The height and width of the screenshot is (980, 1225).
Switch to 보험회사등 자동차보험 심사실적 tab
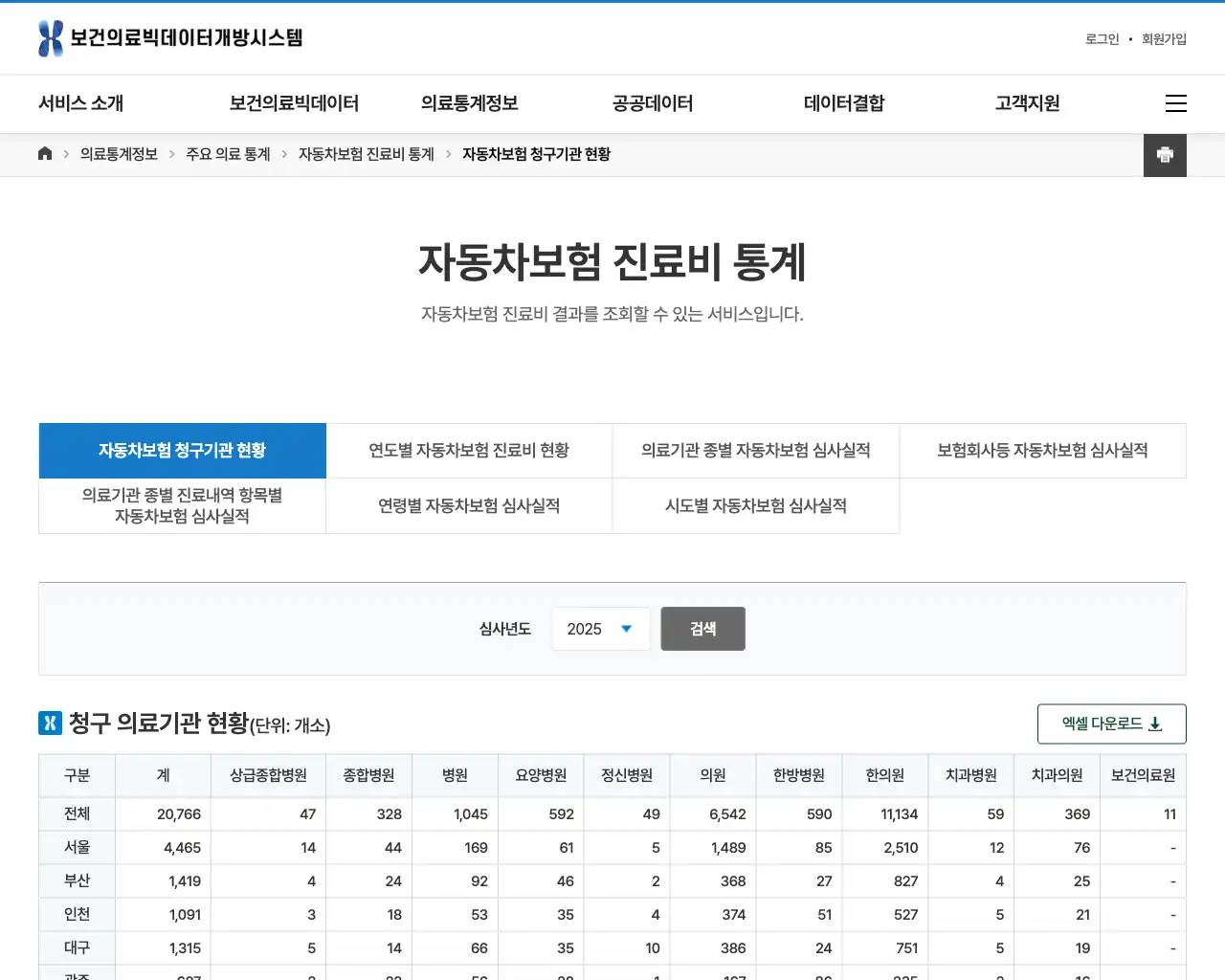[x=1043, y=451]
